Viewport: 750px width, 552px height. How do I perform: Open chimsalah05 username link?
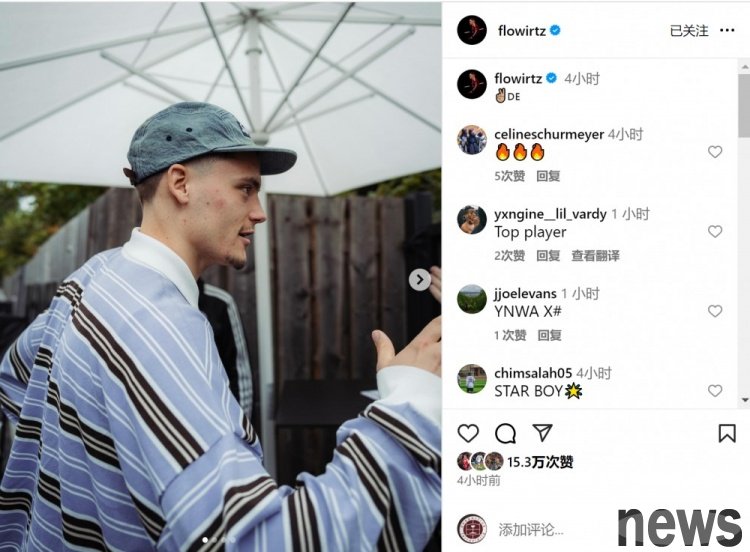click(x=533, y=373)
